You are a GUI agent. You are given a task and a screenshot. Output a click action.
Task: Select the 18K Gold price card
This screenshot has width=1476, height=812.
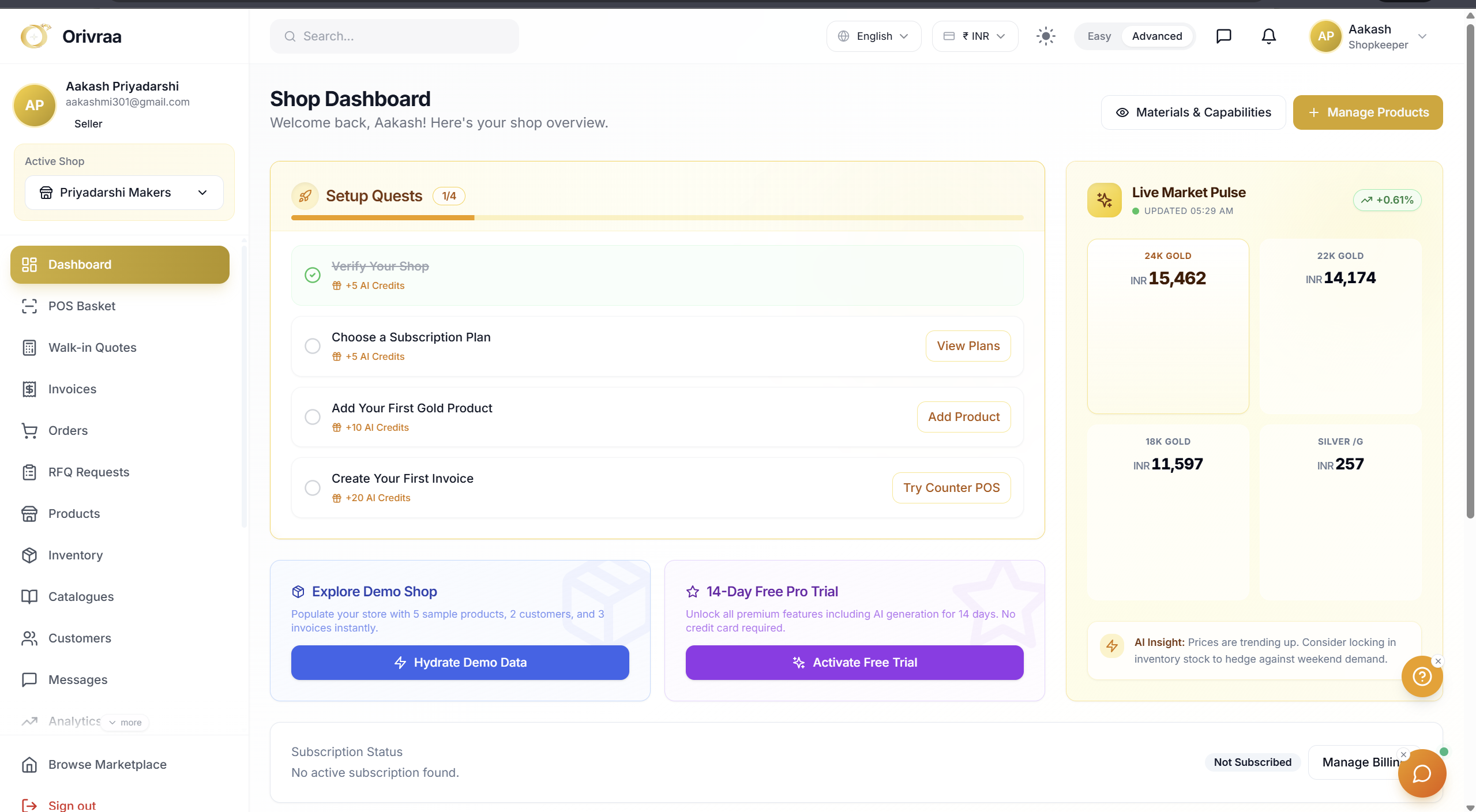tap(1168, 512)
